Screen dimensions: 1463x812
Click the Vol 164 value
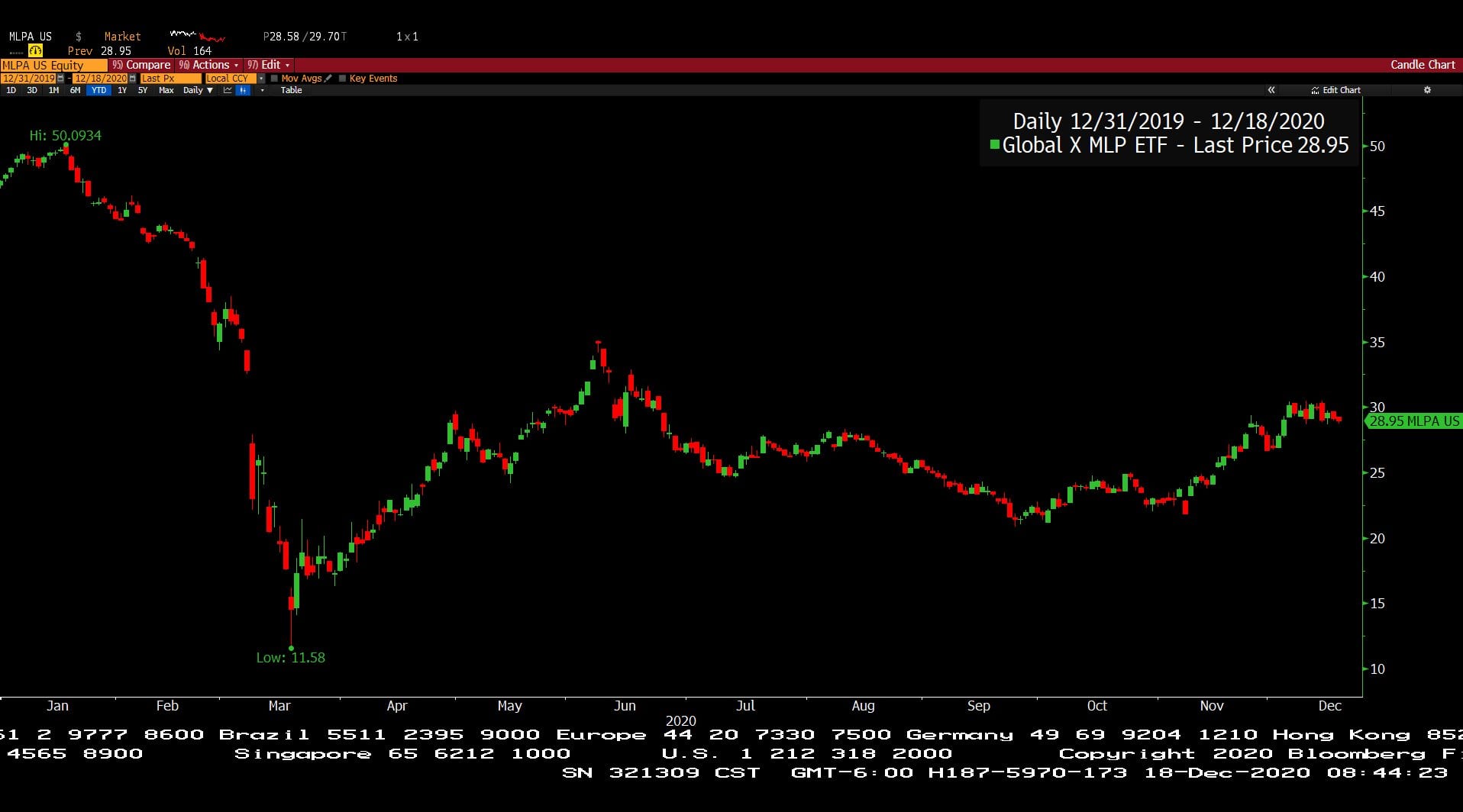pos(189,51)
